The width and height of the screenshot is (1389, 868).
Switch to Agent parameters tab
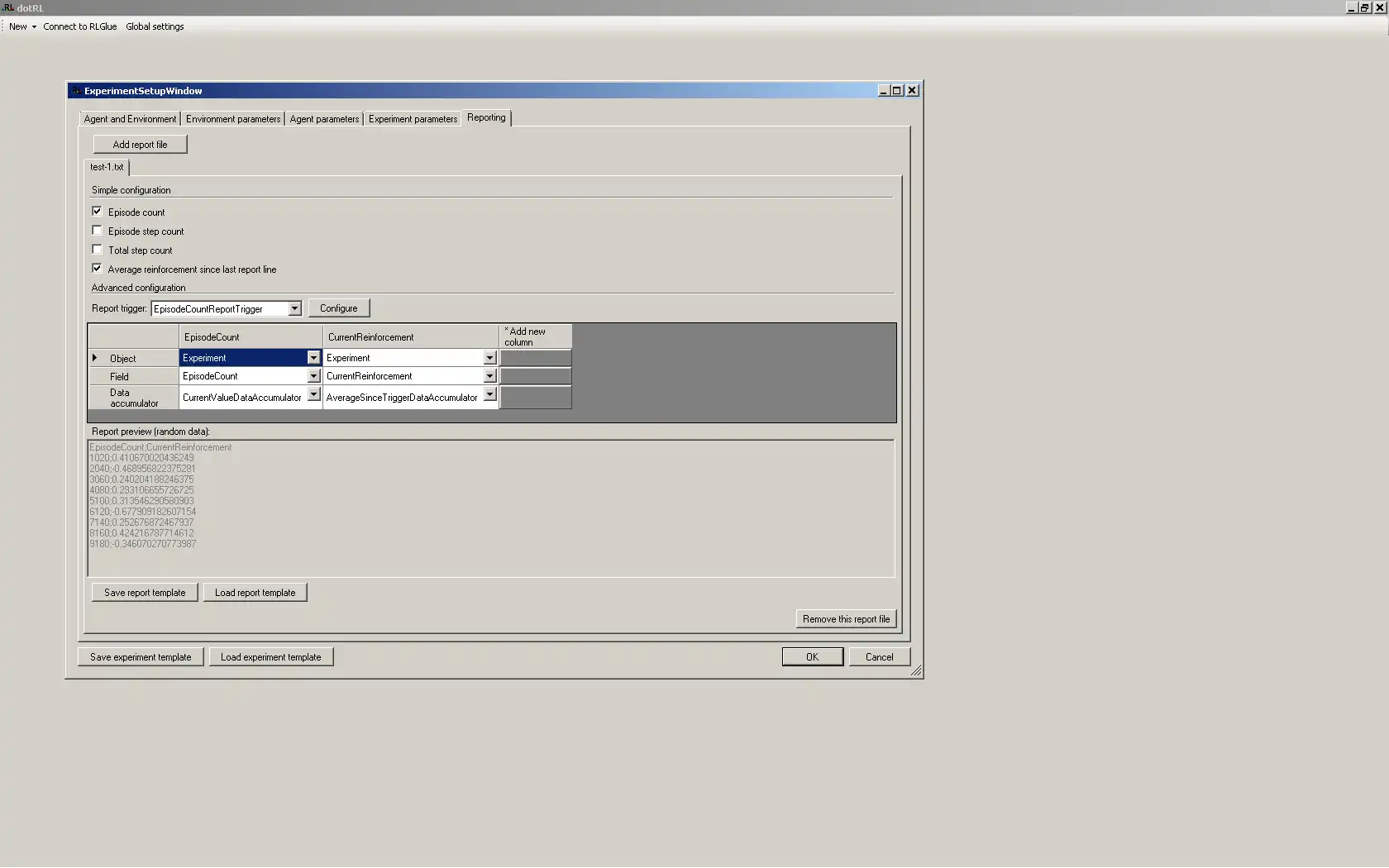(324, 119)
